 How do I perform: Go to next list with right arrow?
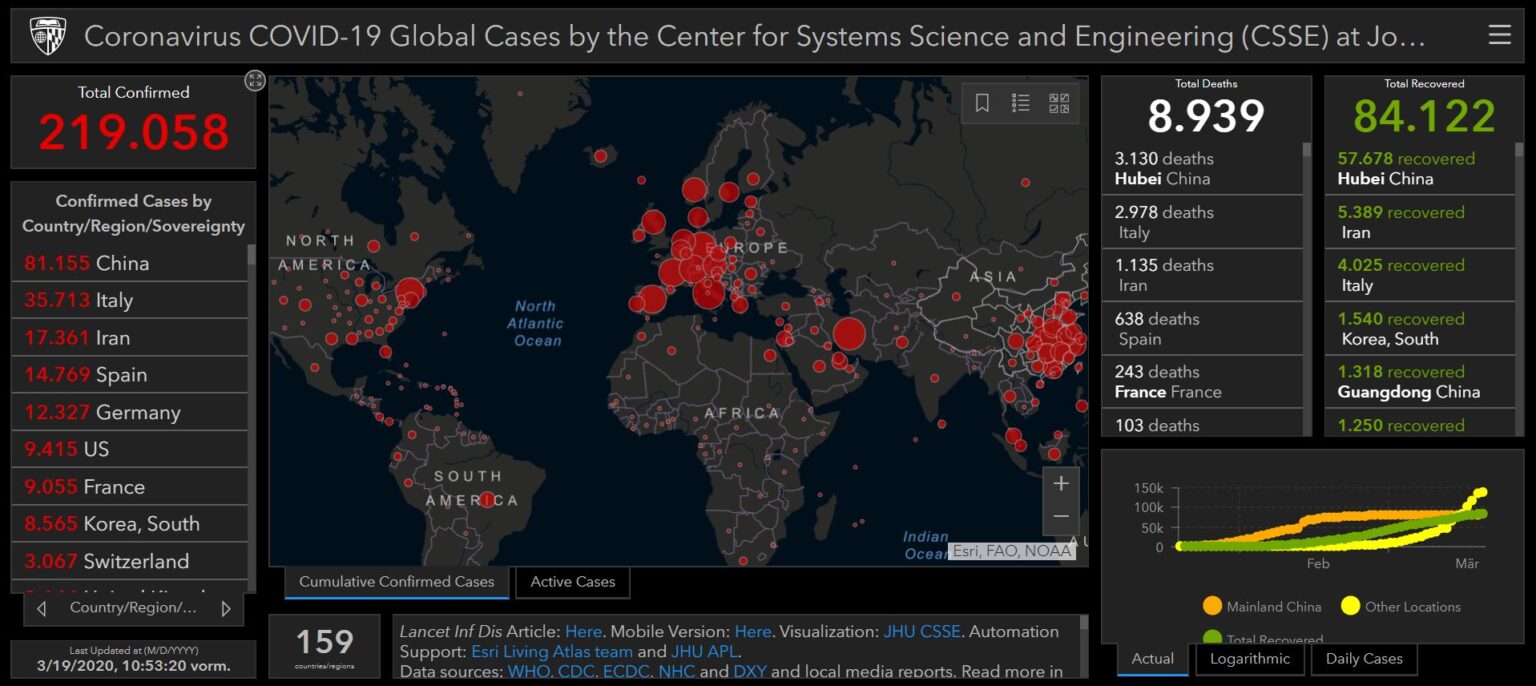tap(226, 608)
